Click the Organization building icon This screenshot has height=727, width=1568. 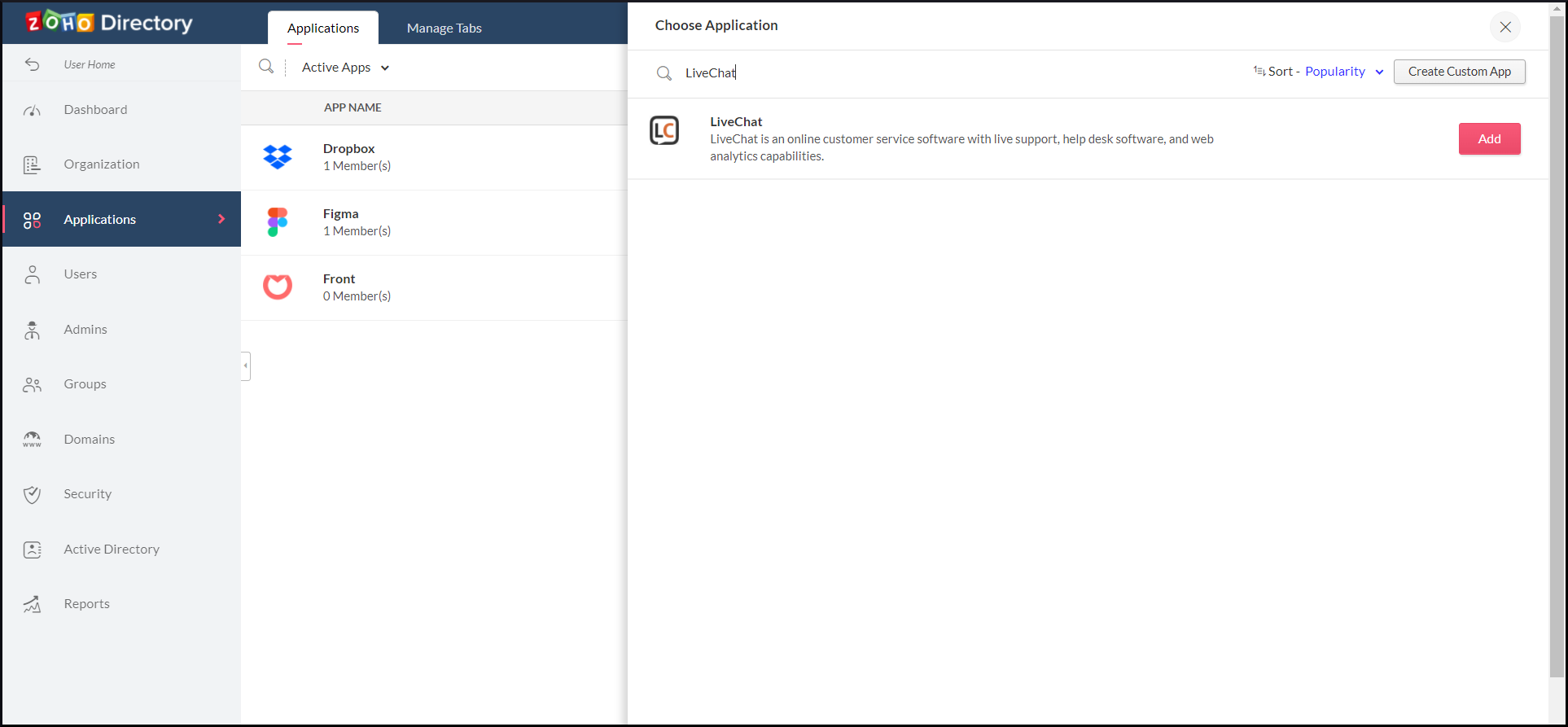click(32, 164)
